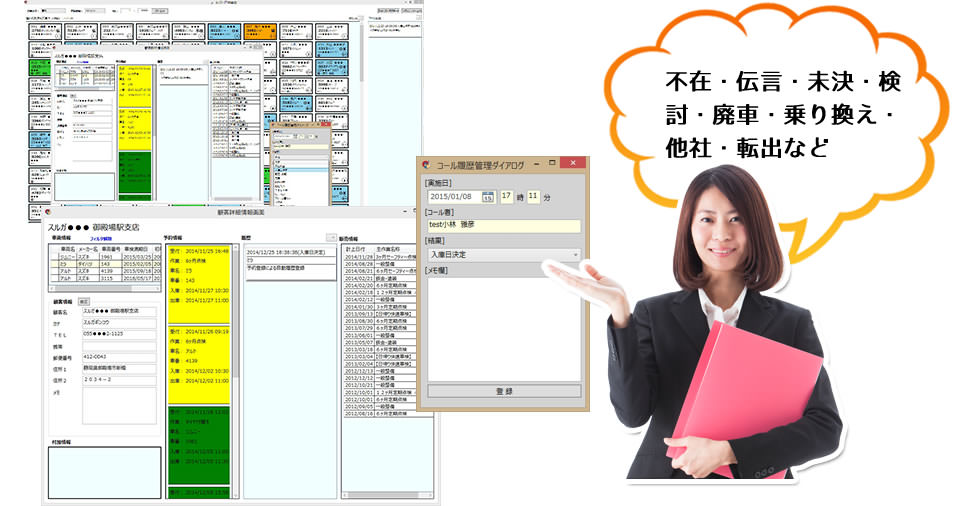The height and width of the screenshot is (506, 960).
Task: Click the minute field showing 11
Action: click(533, 196)
